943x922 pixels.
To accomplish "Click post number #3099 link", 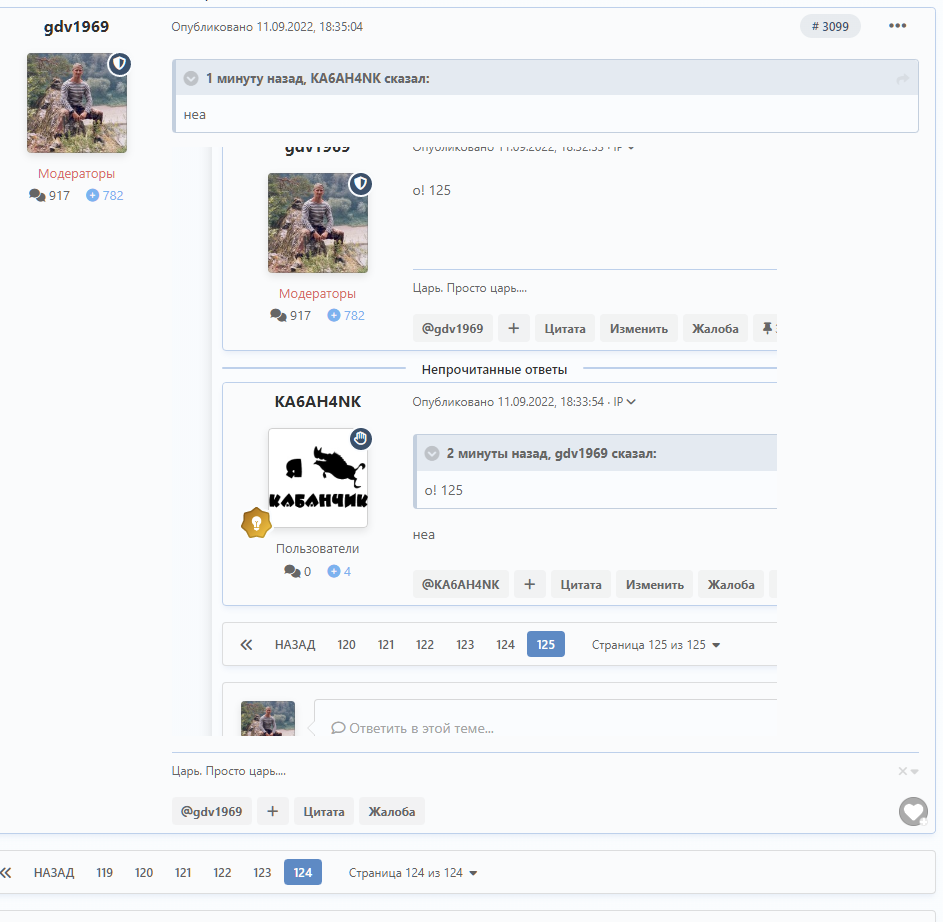I will [x=830, y=26].
